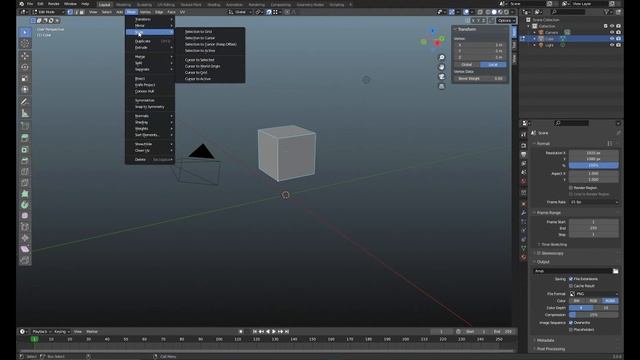Hide Camera in viewport eye icon

pyautogui.click(x=612, y=32)
